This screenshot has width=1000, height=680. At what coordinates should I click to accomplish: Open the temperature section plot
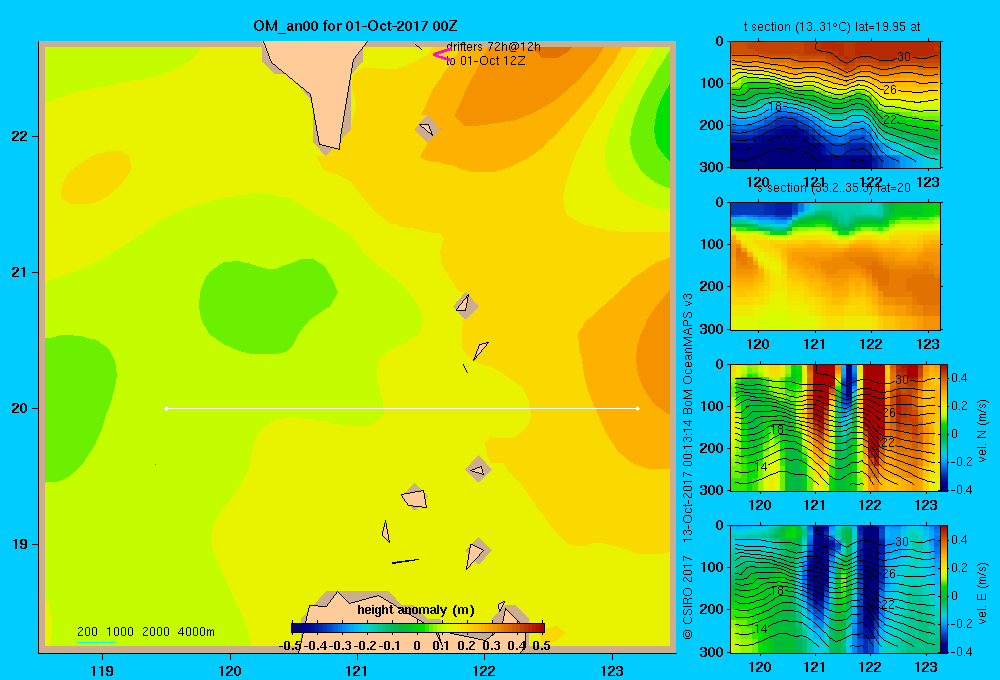point(835,105)
